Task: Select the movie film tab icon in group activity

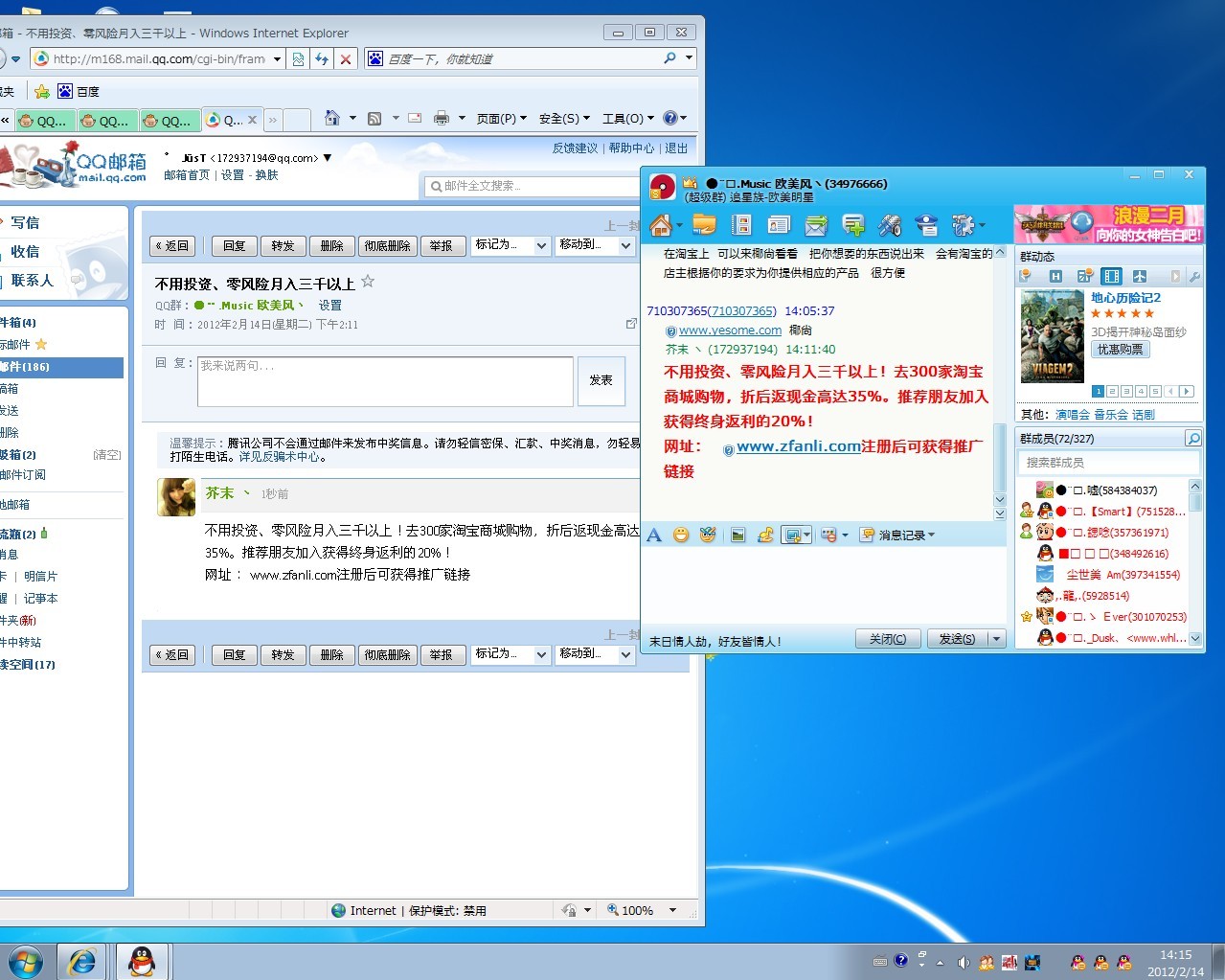Action: click(1112, 276)
